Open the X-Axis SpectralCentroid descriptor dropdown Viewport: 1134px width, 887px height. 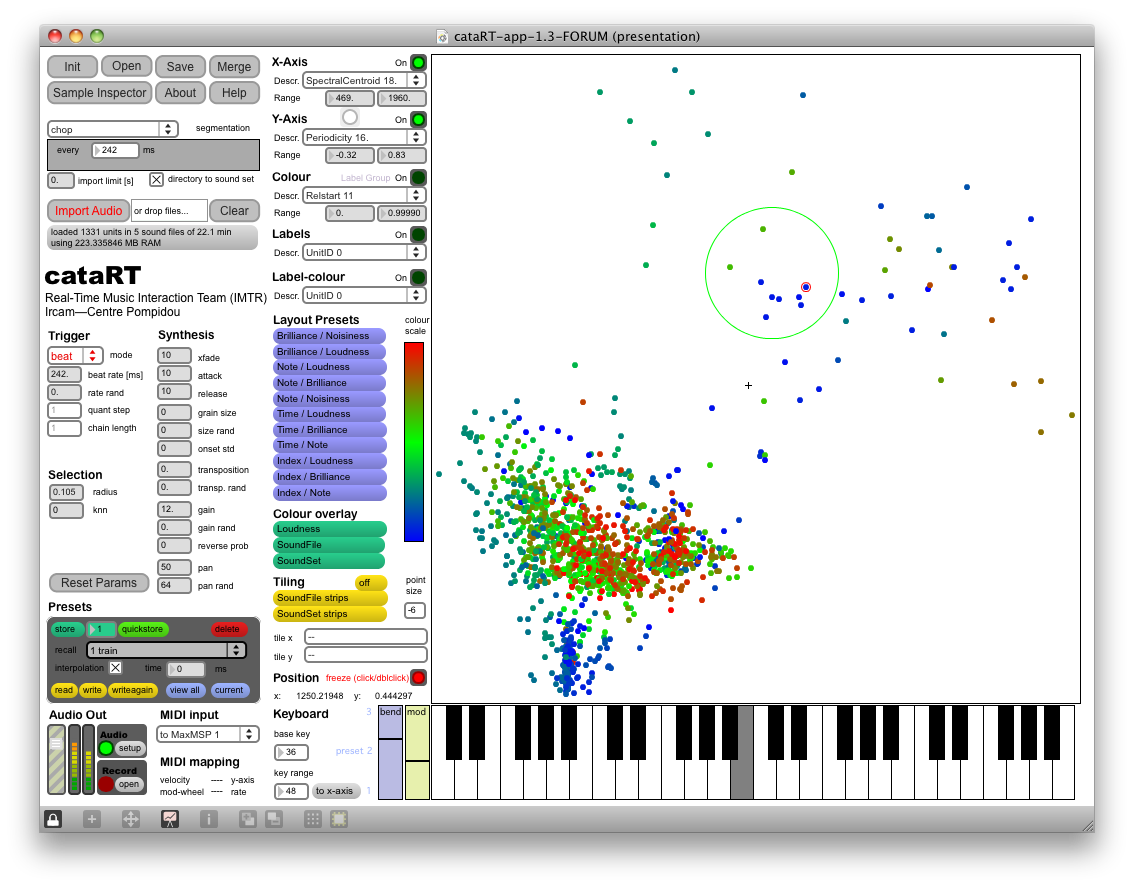364,80
